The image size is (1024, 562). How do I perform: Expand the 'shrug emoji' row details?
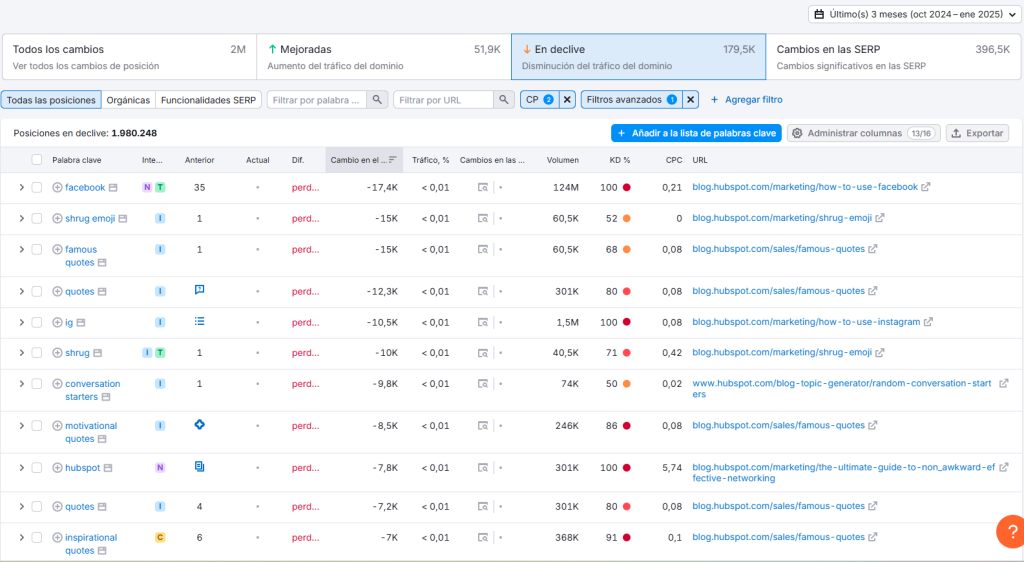(x=21, y=218)
